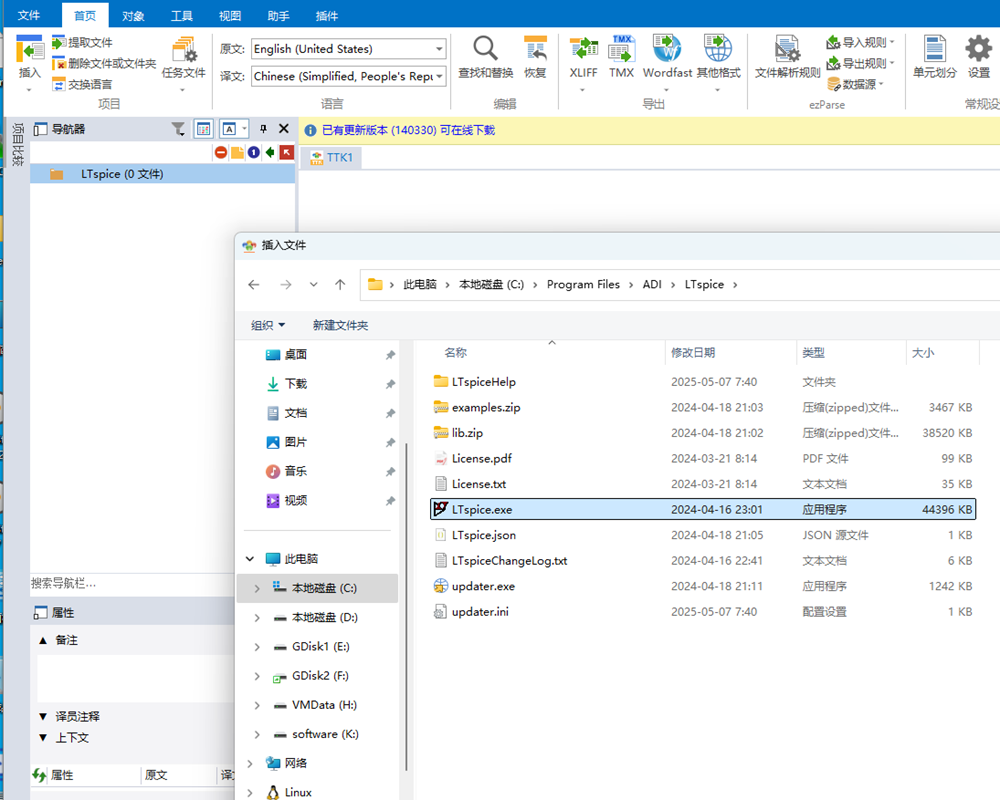Click ADI in the address breadcrumb
The width and height of the screenshot is (1000, 800).
(x=652, y=285)
